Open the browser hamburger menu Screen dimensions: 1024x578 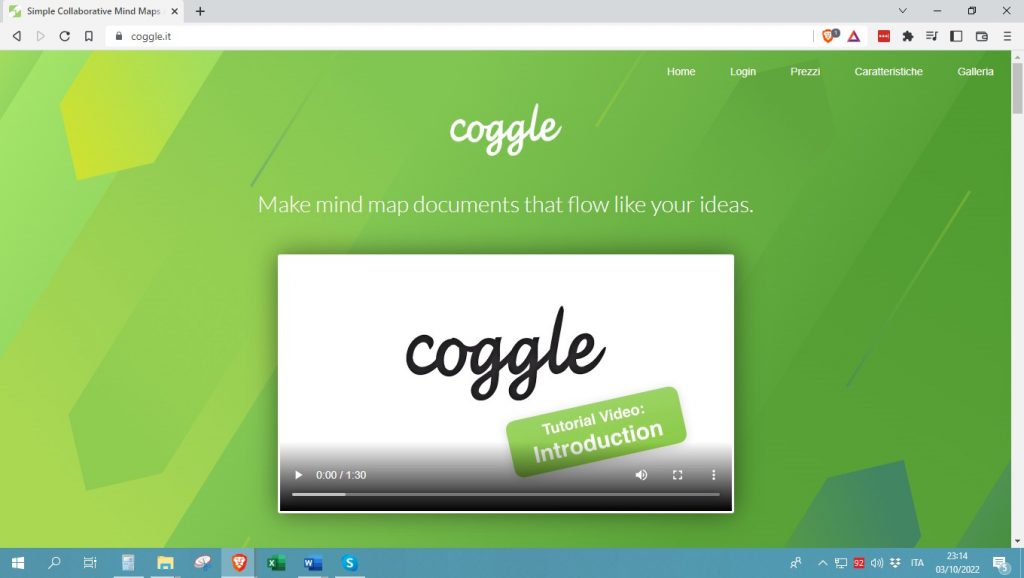click(x=1007, y=36)
